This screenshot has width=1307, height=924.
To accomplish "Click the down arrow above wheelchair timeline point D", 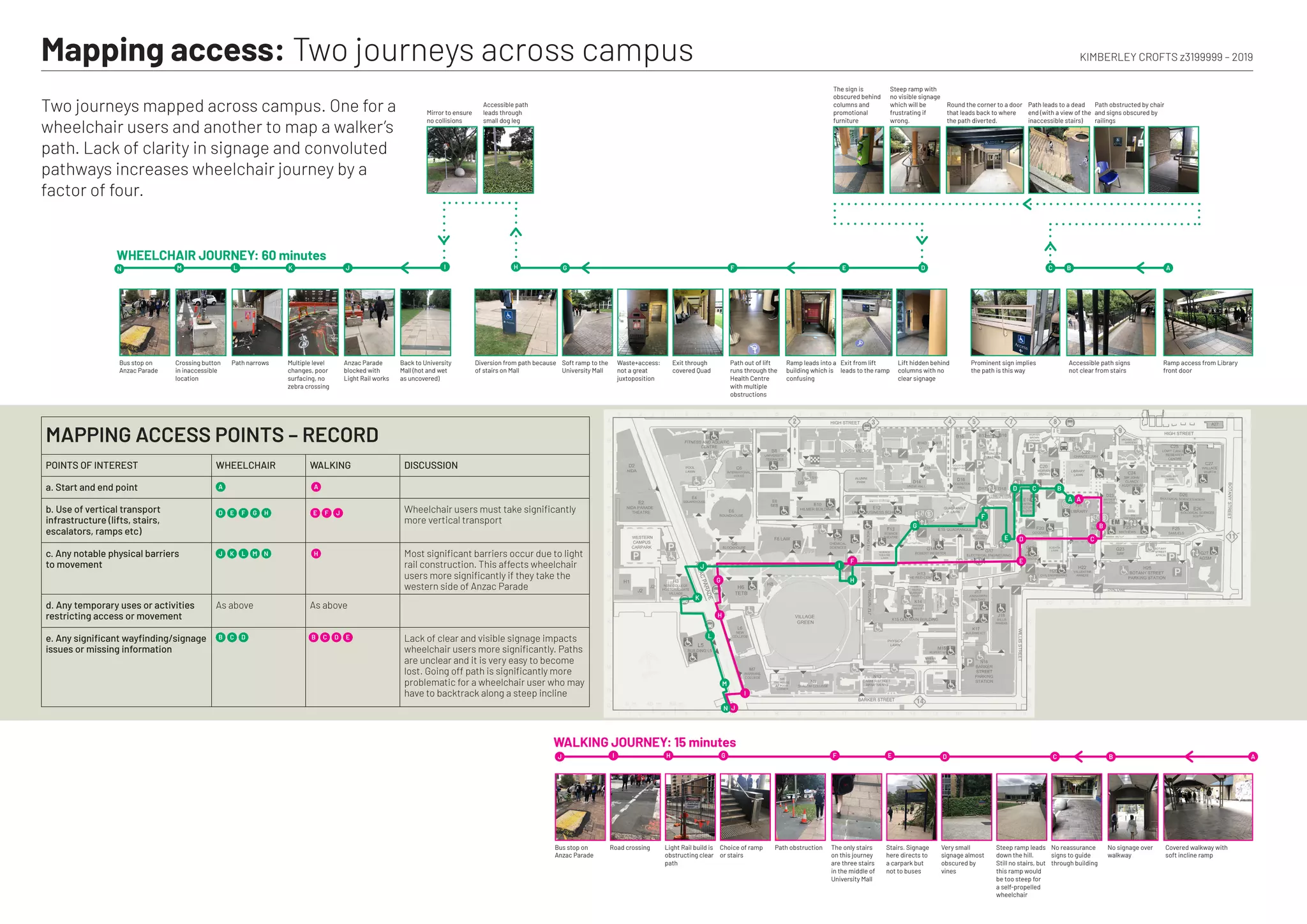I will point(922,240).
